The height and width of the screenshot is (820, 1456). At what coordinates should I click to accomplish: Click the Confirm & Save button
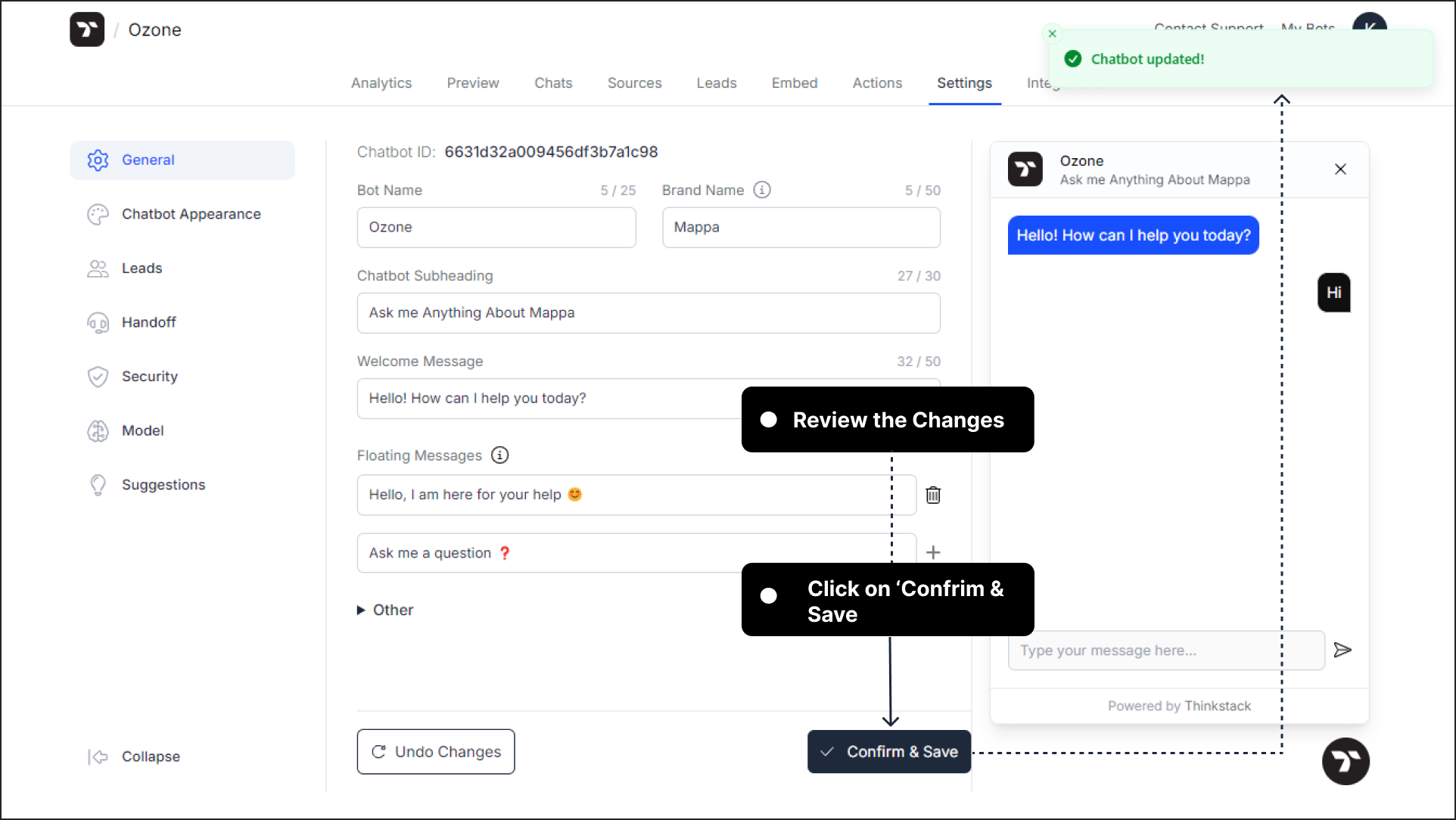pyautogui.click(x=888, y=751)
